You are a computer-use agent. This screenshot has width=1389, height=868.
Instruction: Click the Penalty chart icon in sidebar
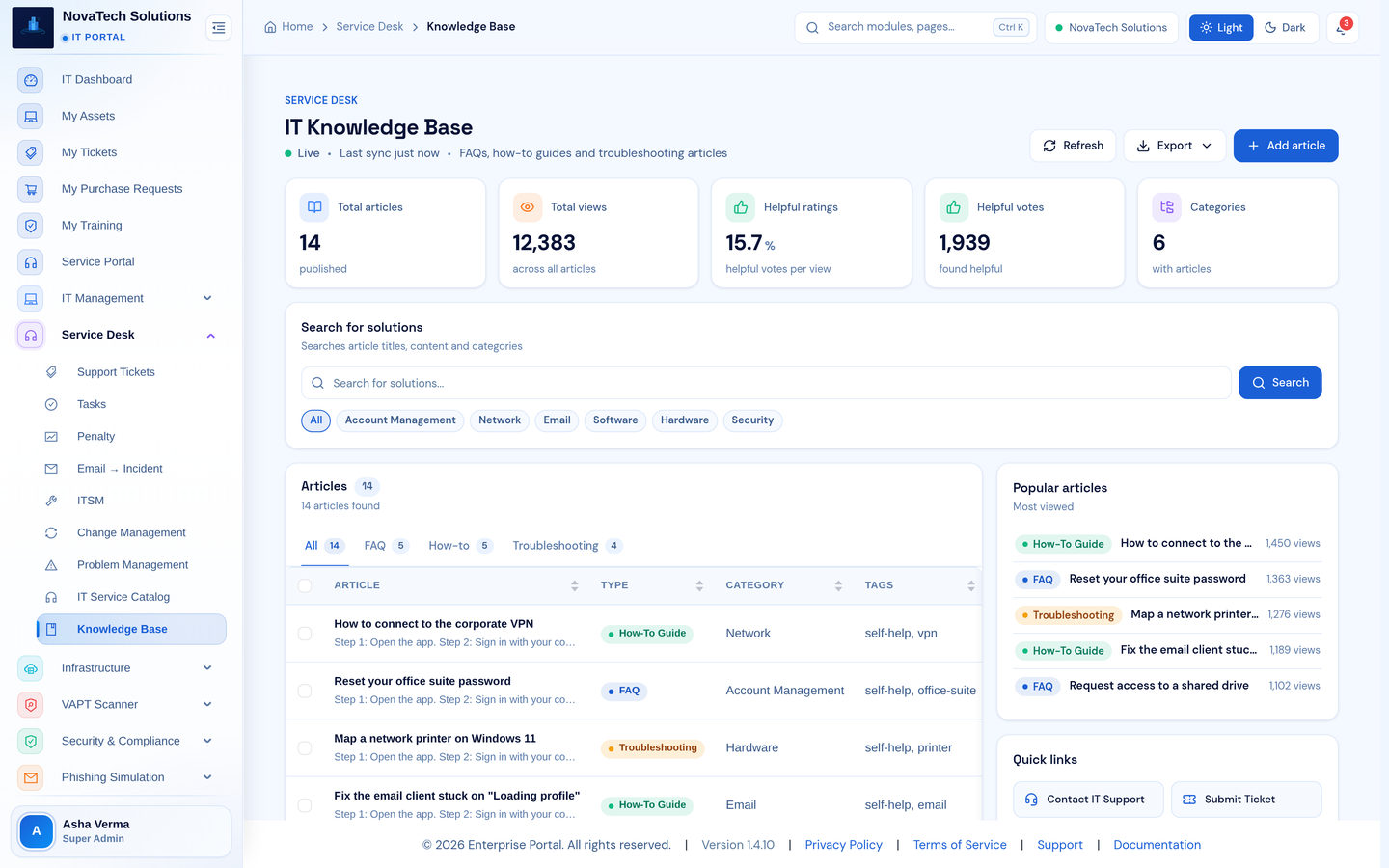(x=51, y=437)
